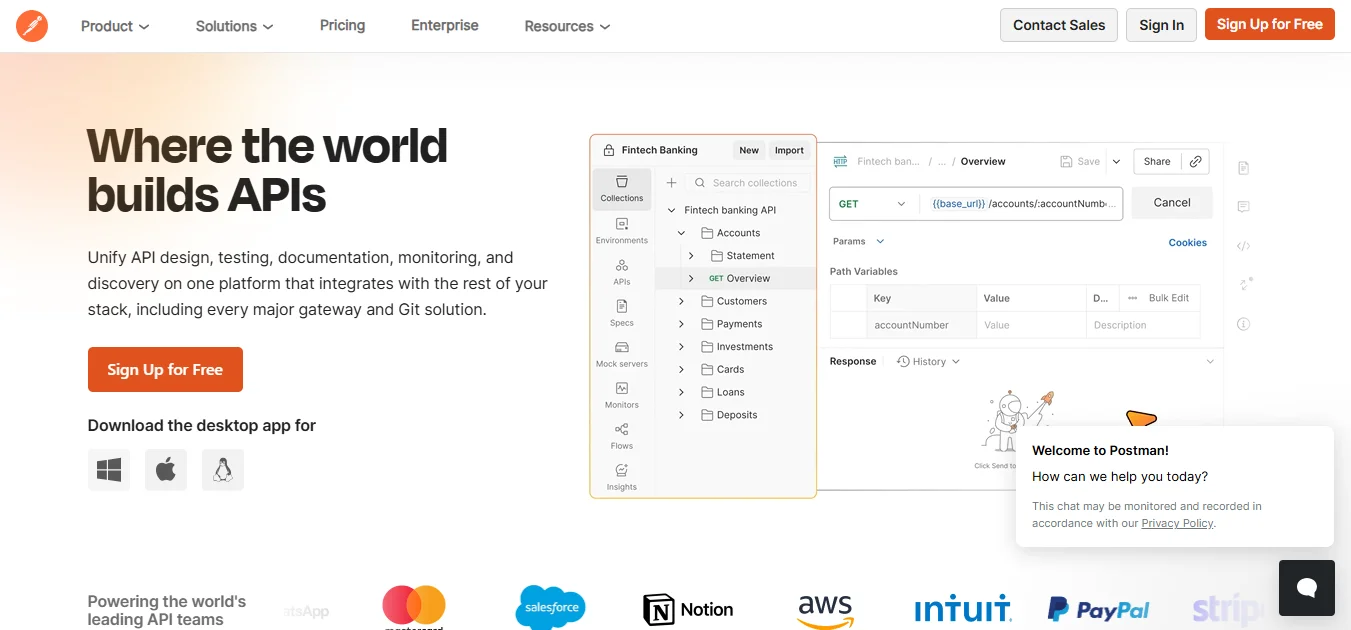Expand the Cards folder

coord(682,369)
